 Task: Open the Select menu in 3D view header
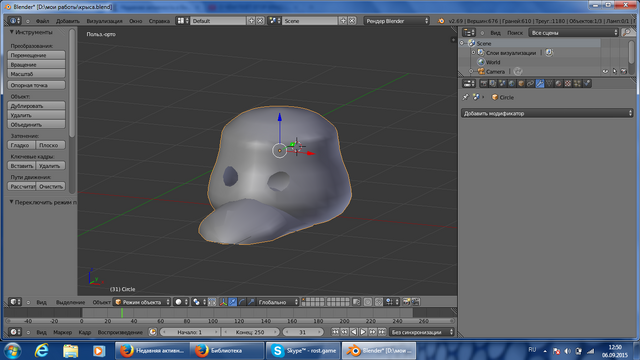pos(70,302)
